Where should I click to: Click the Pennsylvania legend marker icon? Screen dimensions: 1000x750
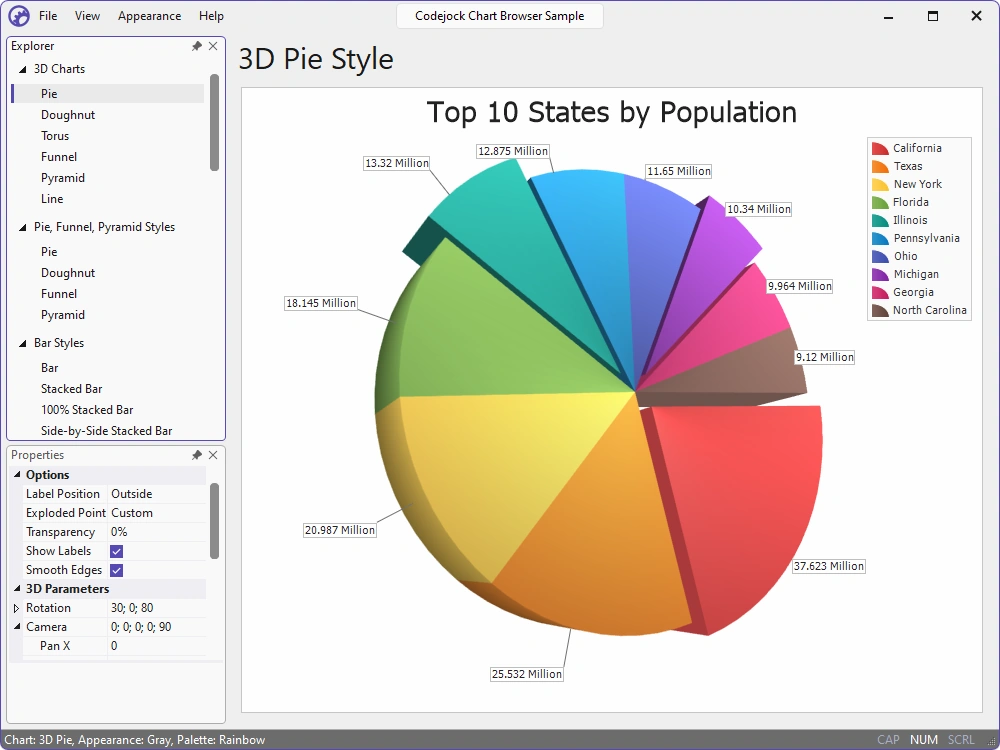880,239
